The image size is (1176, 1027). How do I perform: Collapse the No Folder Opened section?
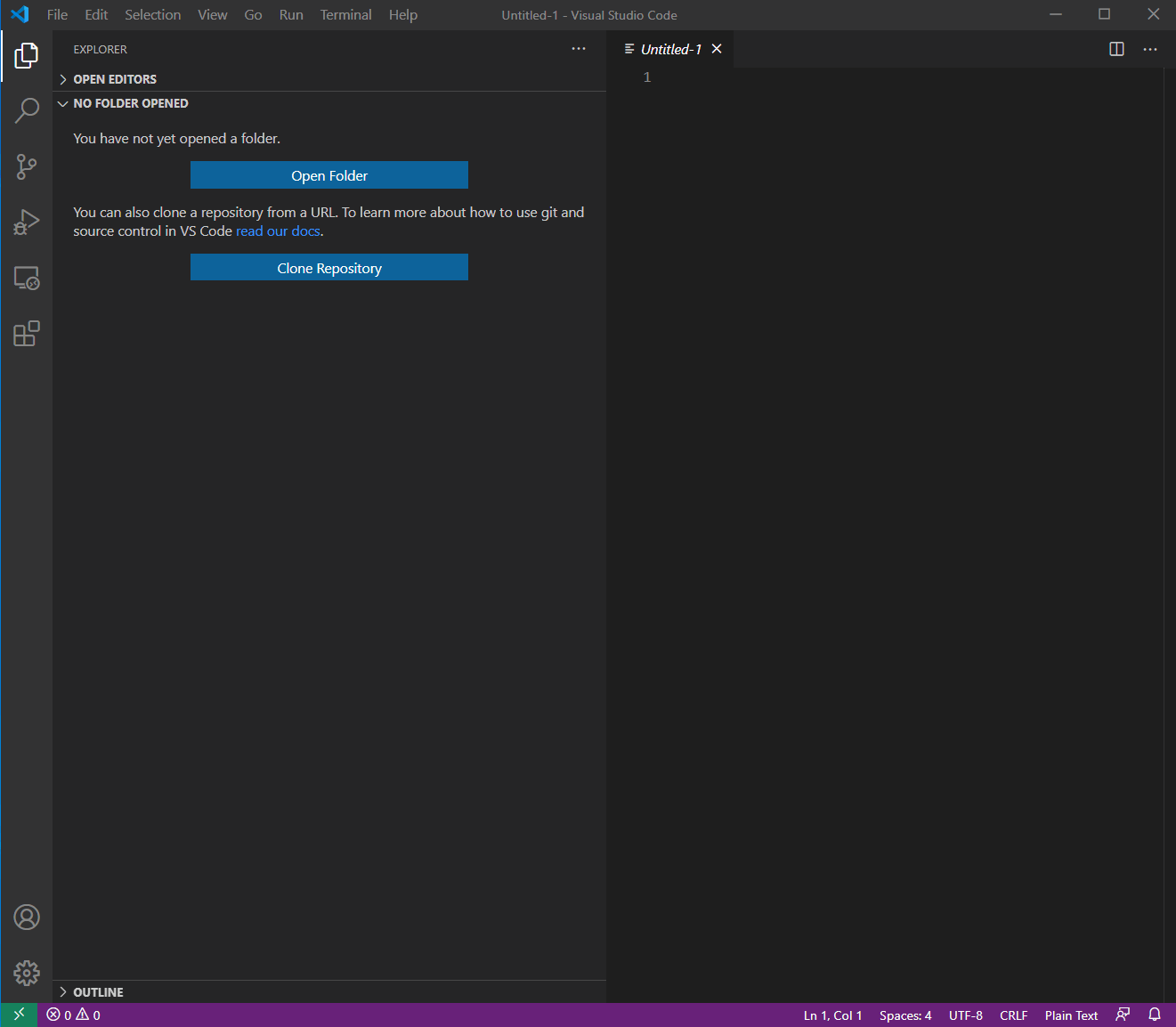point(329,103)
